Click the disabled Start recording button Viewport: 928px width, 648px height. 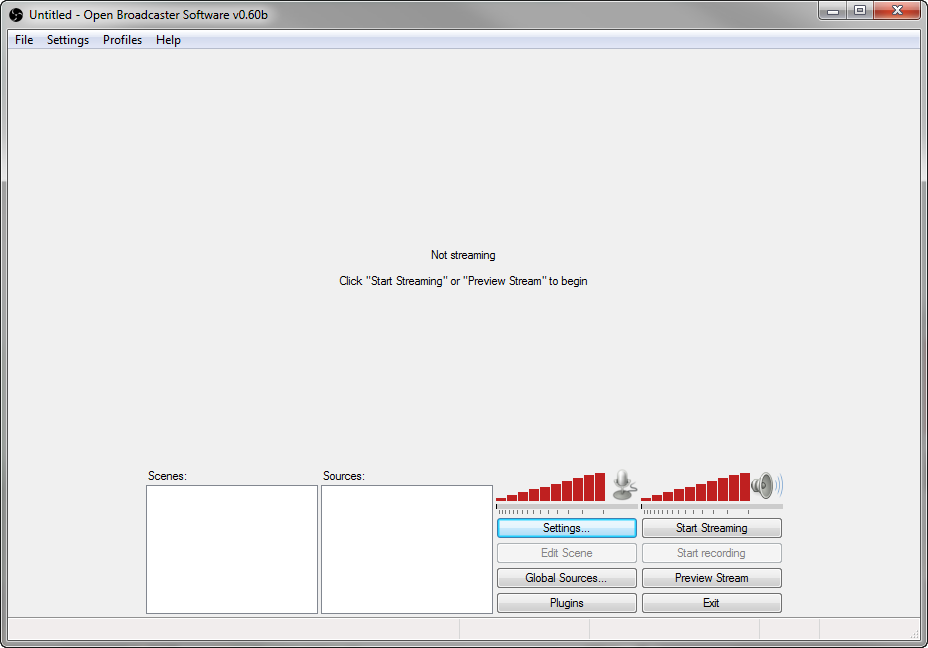point(711,553)
